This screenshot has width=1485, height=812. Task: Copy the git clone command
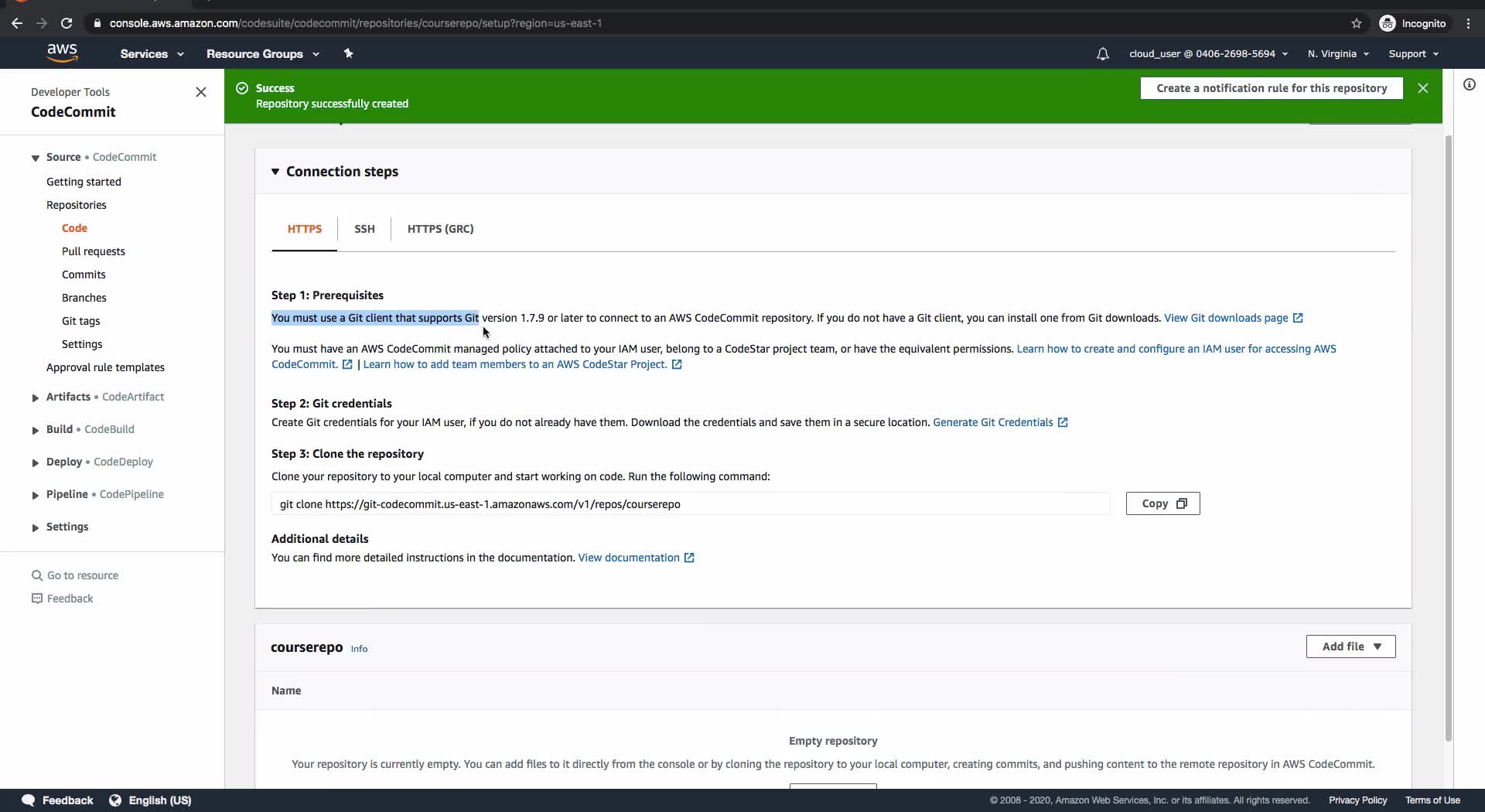1162,503
